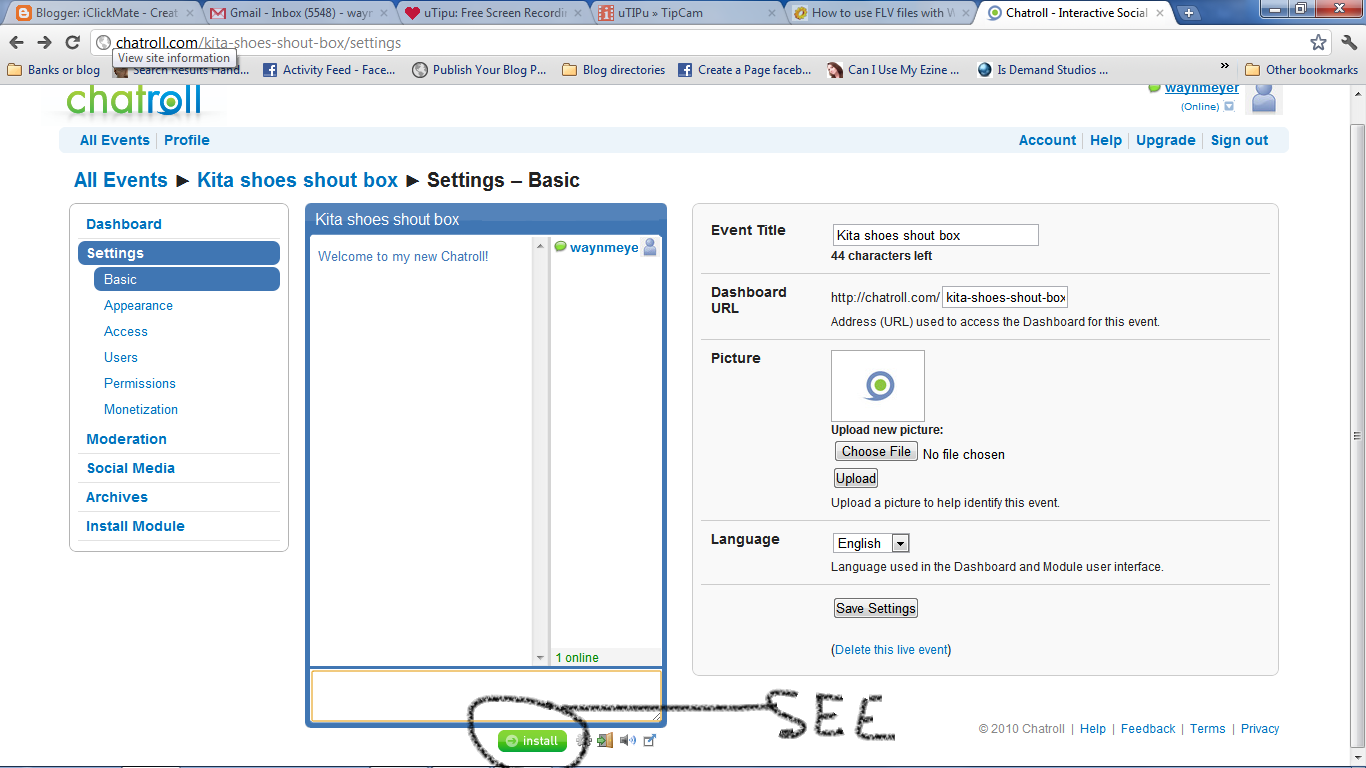1366x768 pixels.
Task: Open Access settings
Action: [126, 331]
